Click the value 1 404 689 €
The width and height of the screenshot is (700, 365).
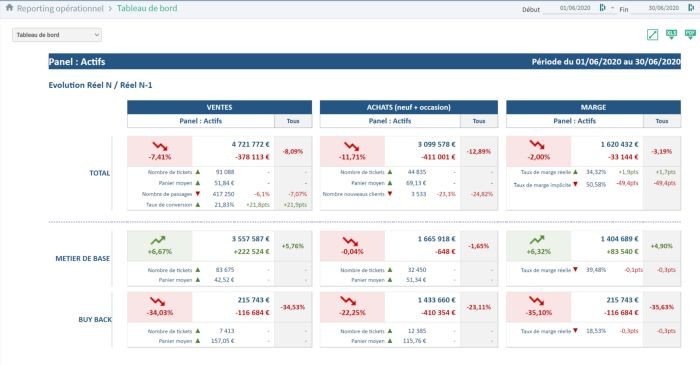[619, 239]
